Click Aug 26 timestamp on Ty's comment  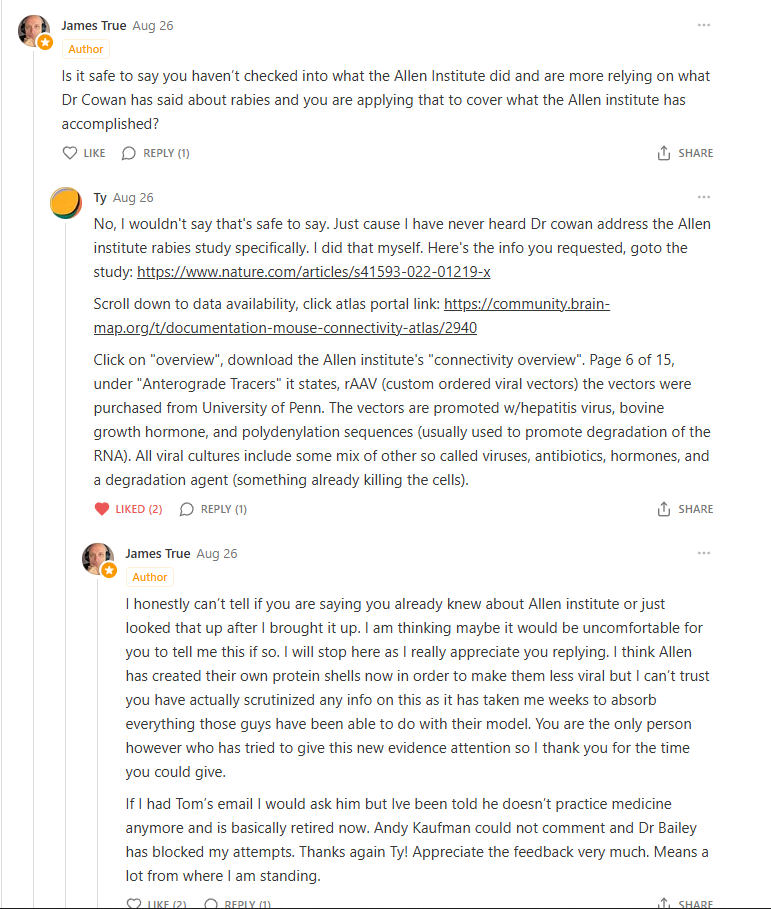coord(133,198)
